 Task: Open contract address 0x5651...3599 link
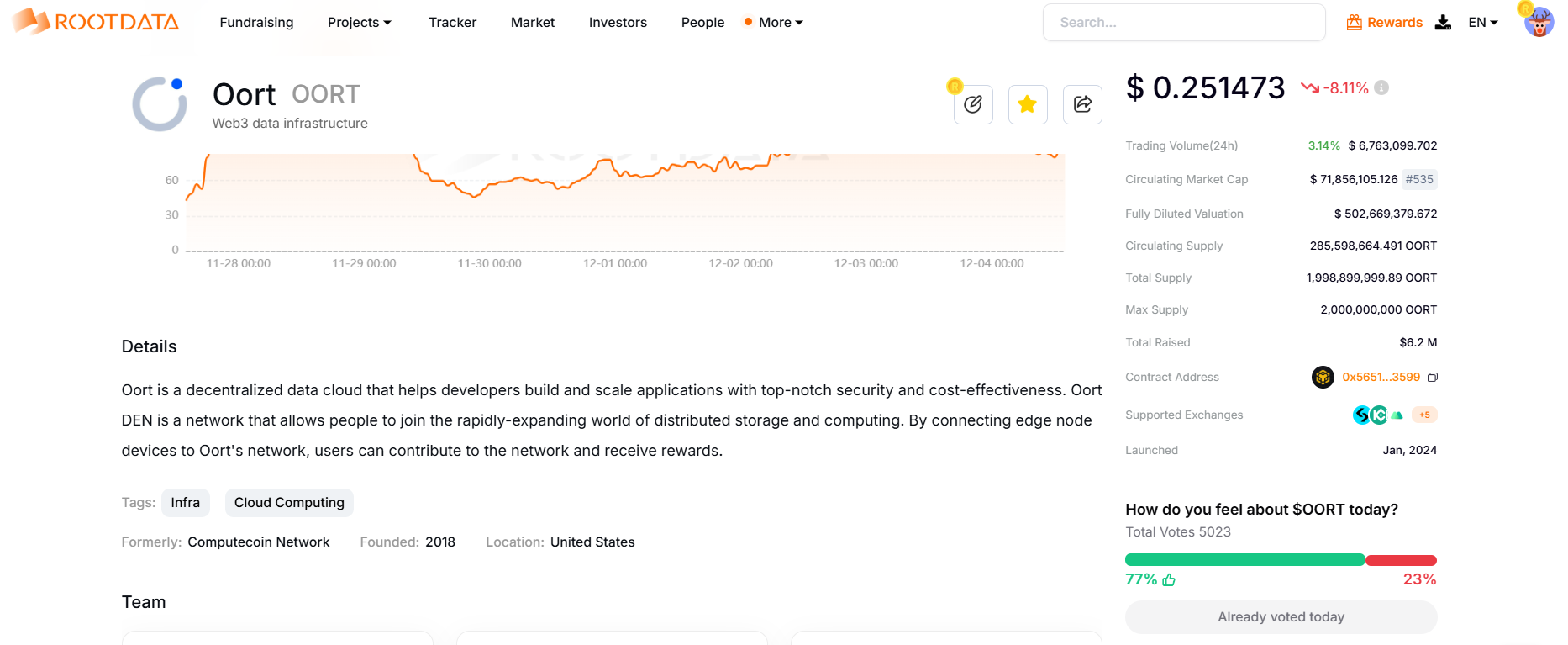click(x=1381, y=378)
